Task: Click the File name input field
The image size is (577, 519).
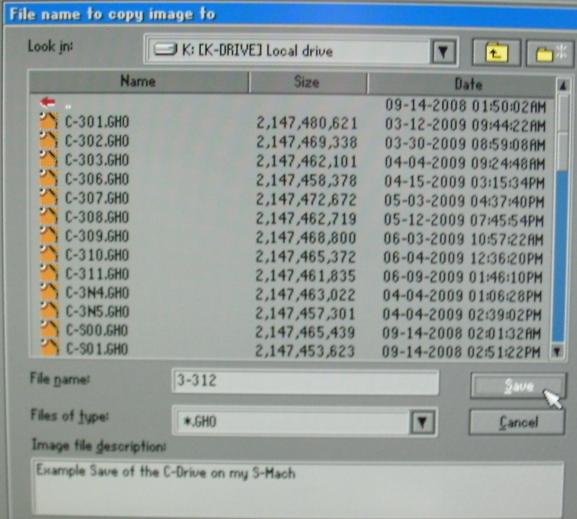Action: (305, 382)
